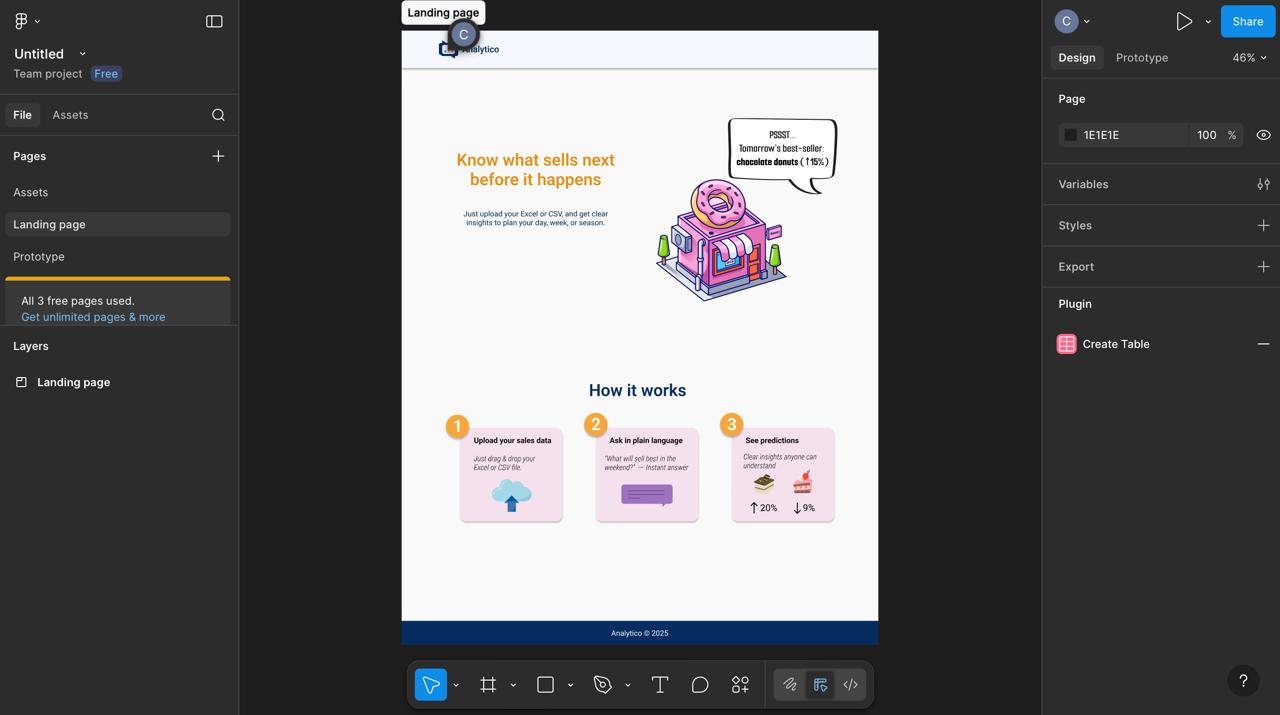Select the Text tool
The image size is (1280, 715).
tap(659, 684)
